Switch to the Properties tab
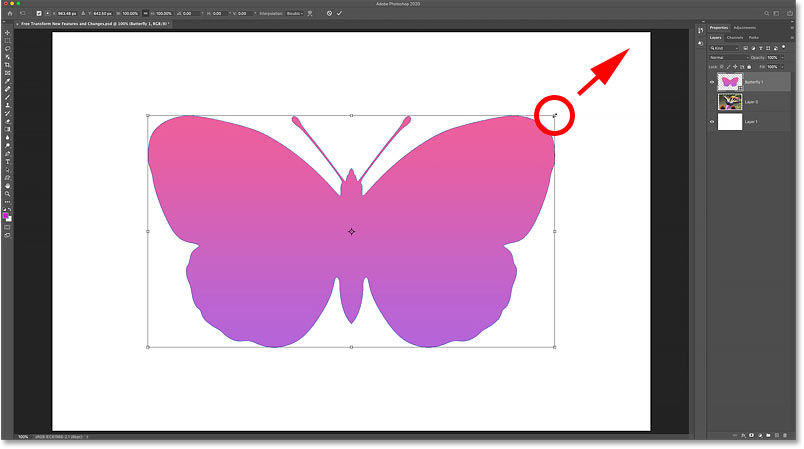 coord(718,28)
